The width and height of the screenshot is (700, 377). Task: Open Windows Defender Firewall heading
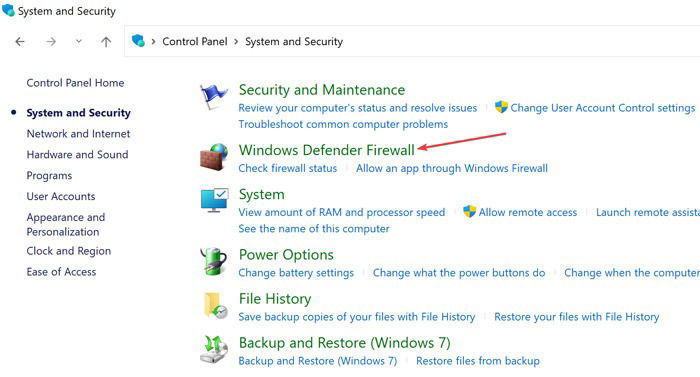327,150
